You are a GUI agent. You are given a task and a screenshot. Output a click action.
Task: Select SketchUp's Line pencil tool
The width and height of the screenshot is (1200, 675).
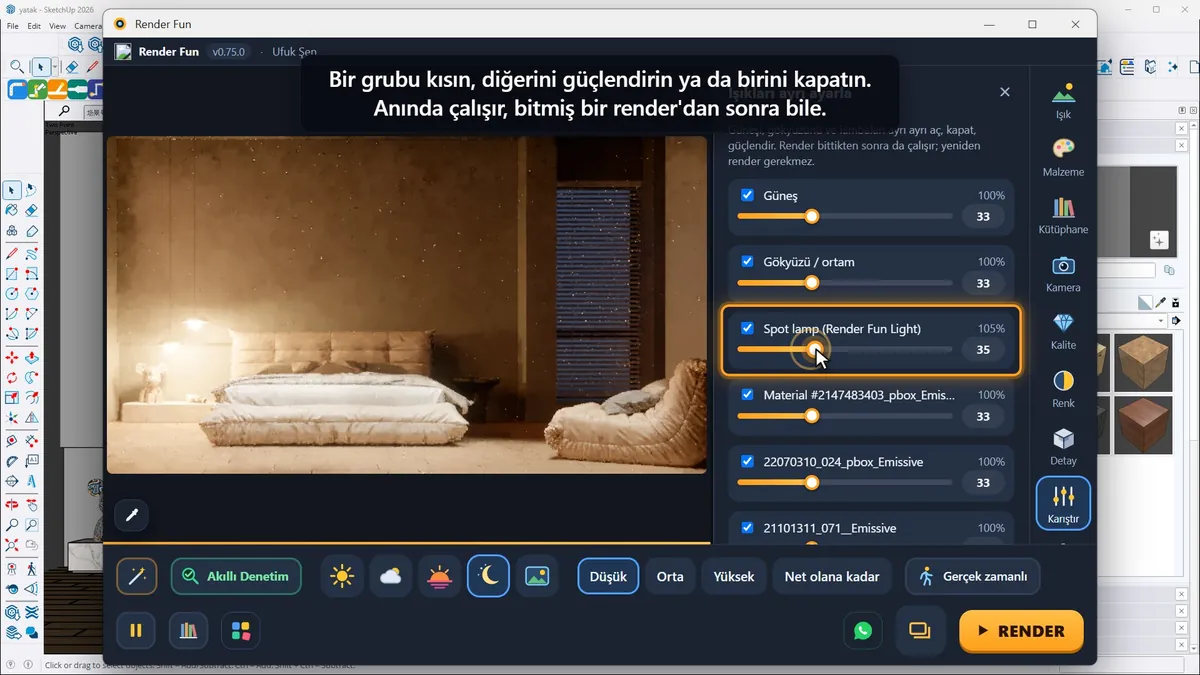(x=12, y=253)
